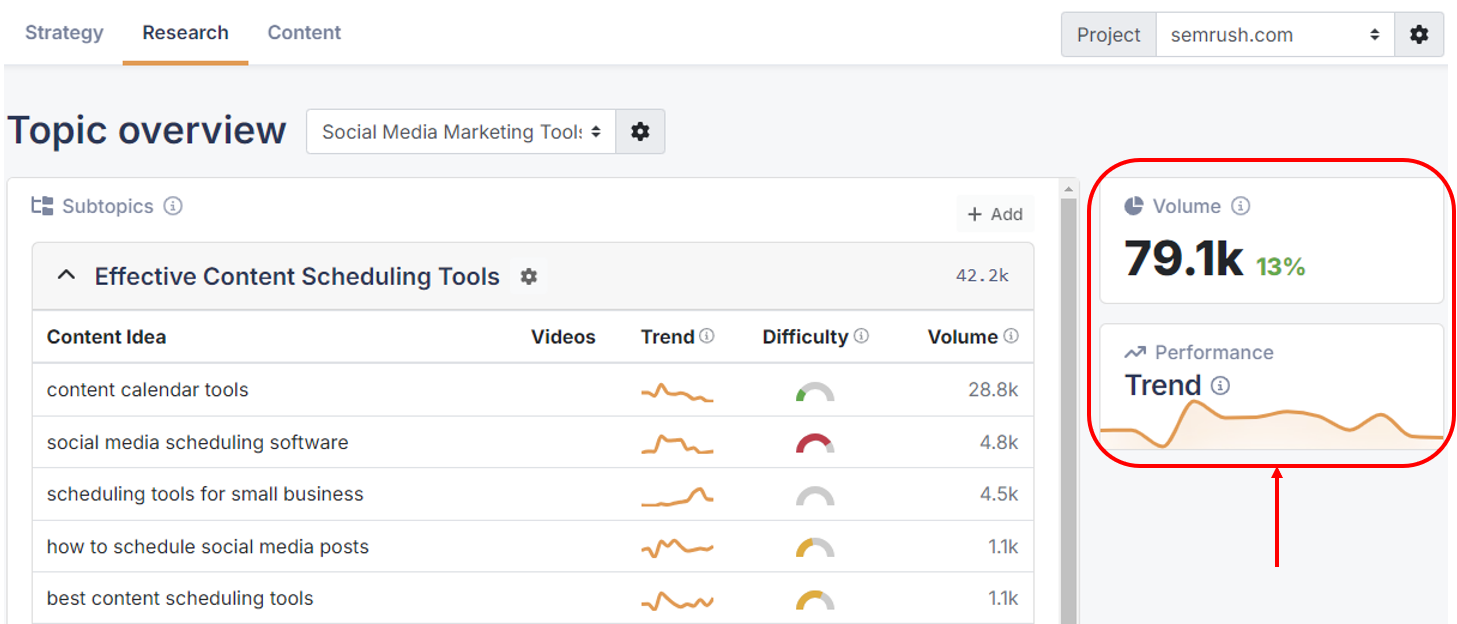Collapse the Effective Content Scheduling Tools section
The image size is (1457, 624).
click(66, 276)
